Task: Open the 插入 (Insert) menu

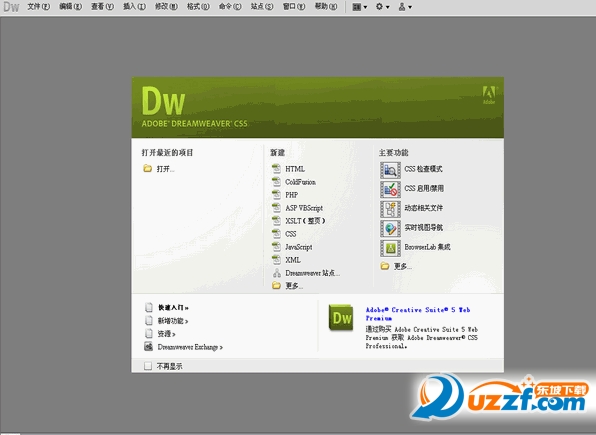Action: pyautogui.click(x=134, y=6)
